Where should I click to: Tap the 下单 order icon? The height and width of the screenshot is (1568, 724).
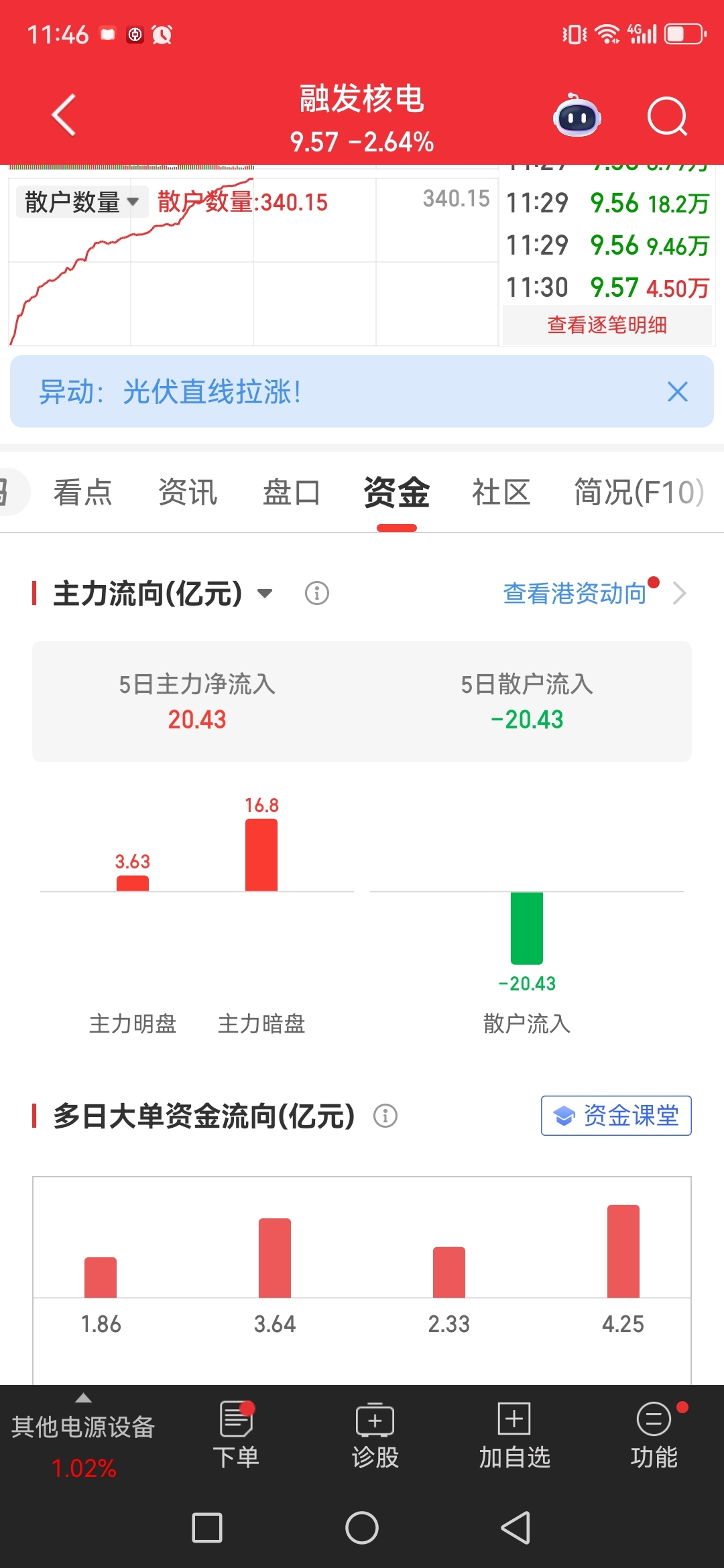[236, 1435]
